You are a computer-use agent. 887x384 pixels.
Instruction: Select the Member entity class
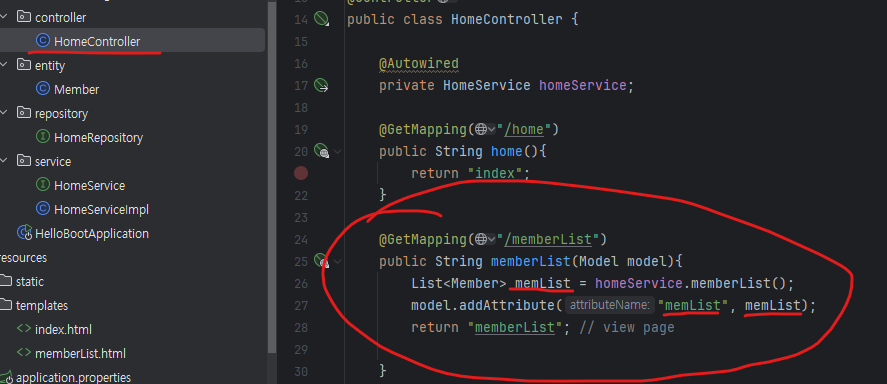[76, 89]
